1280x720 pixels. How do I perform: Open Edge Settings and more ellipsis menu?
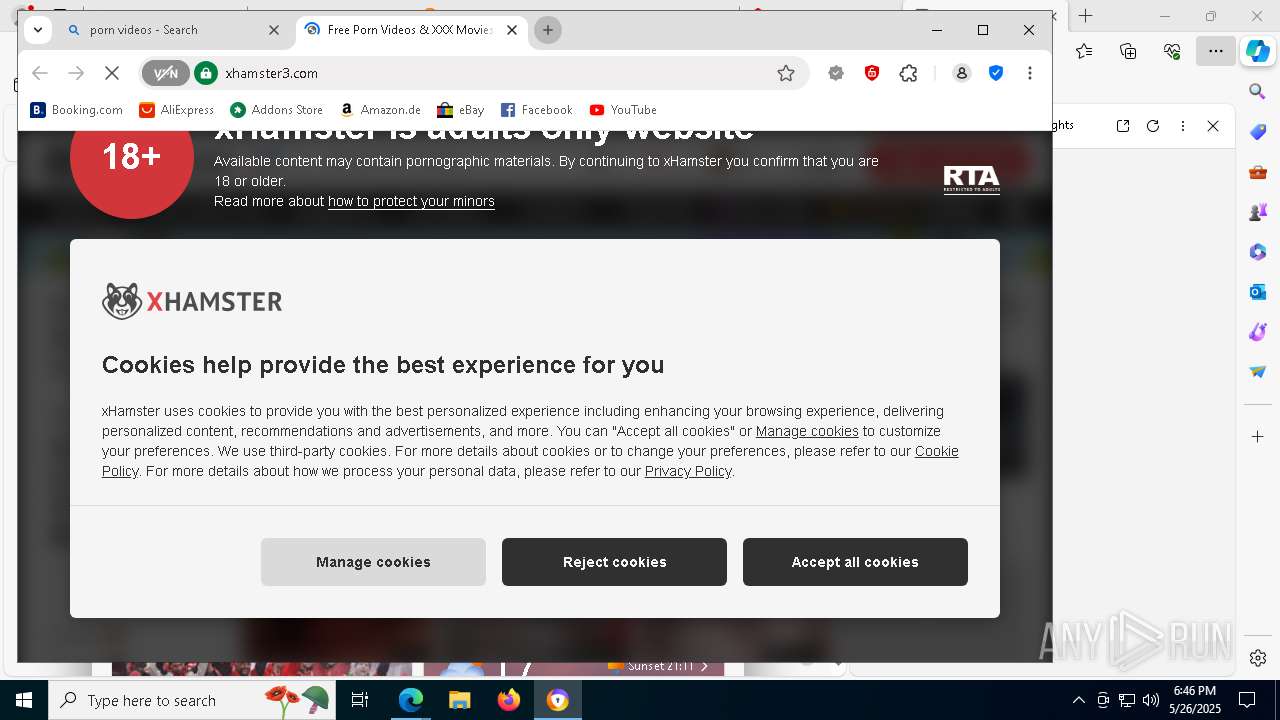coord(1216,52)
